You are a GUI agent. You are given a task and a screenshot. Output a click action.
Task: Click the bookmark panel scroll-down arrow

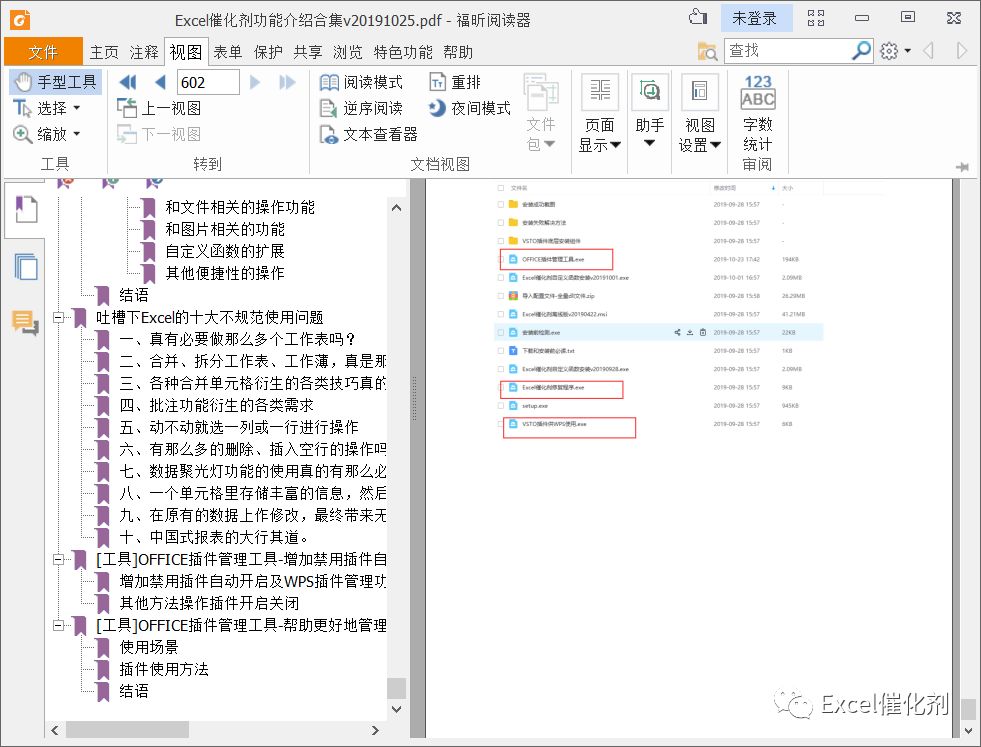click(x=396, y=709)
